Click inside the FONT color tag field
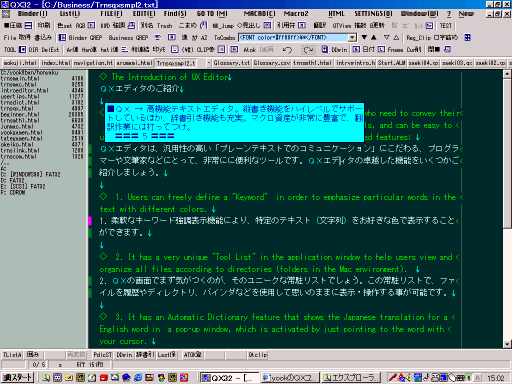 click(x=293, y=38)
